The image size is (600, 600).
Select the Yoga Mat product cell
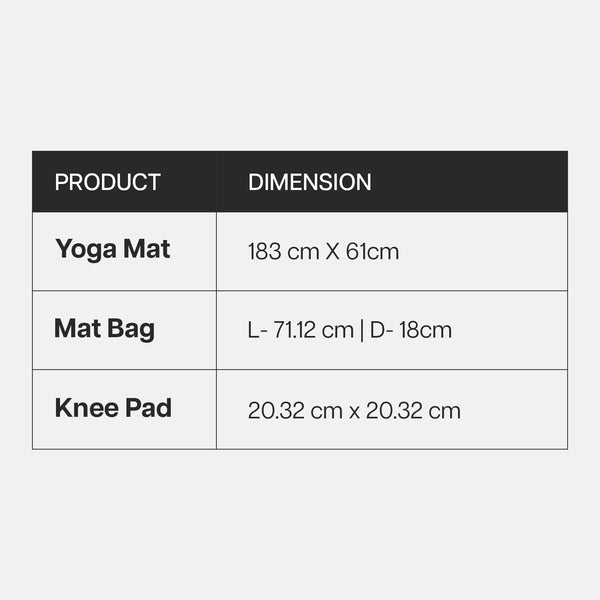pos(113,249)
